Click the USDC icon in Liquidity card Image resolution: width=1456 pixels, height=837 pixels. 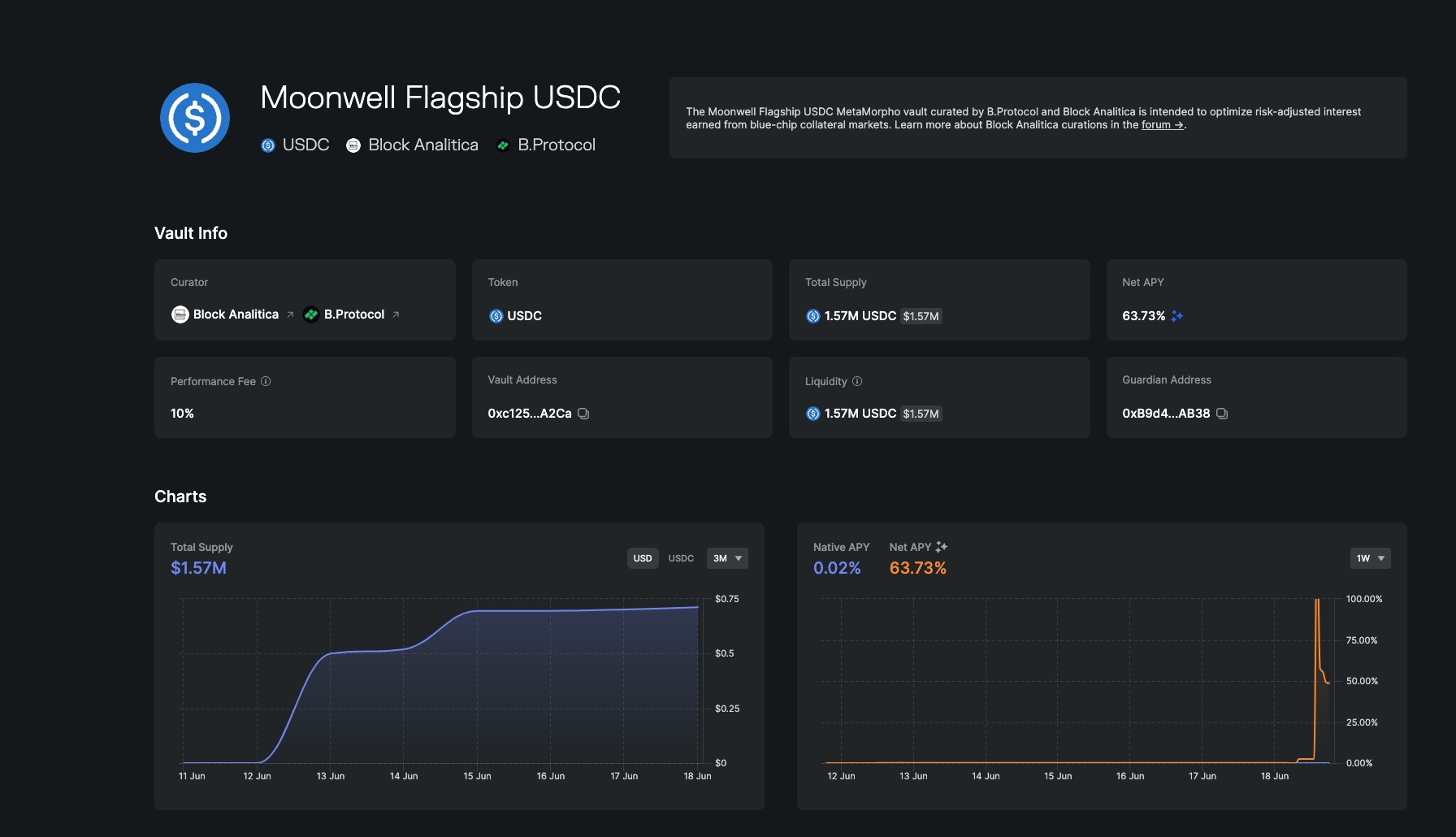click(813, 414)
